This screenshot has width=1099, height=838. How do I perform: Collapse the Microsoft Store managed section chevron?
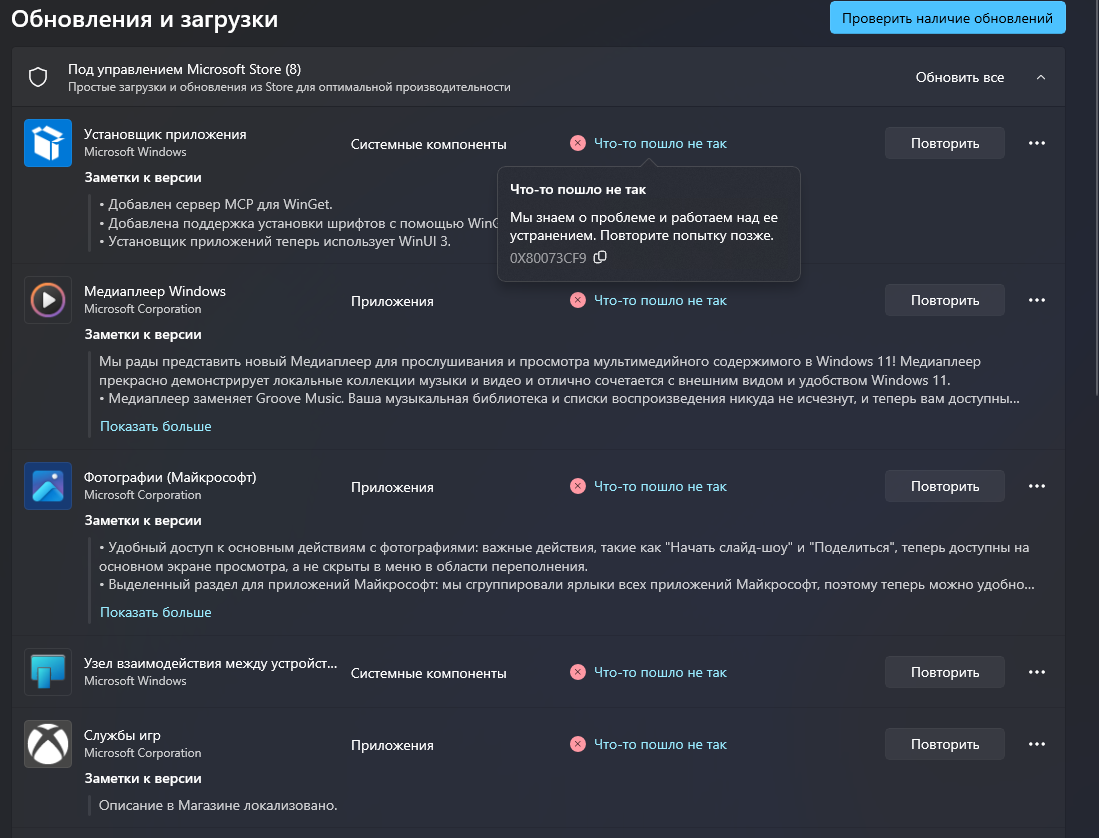1041,77
